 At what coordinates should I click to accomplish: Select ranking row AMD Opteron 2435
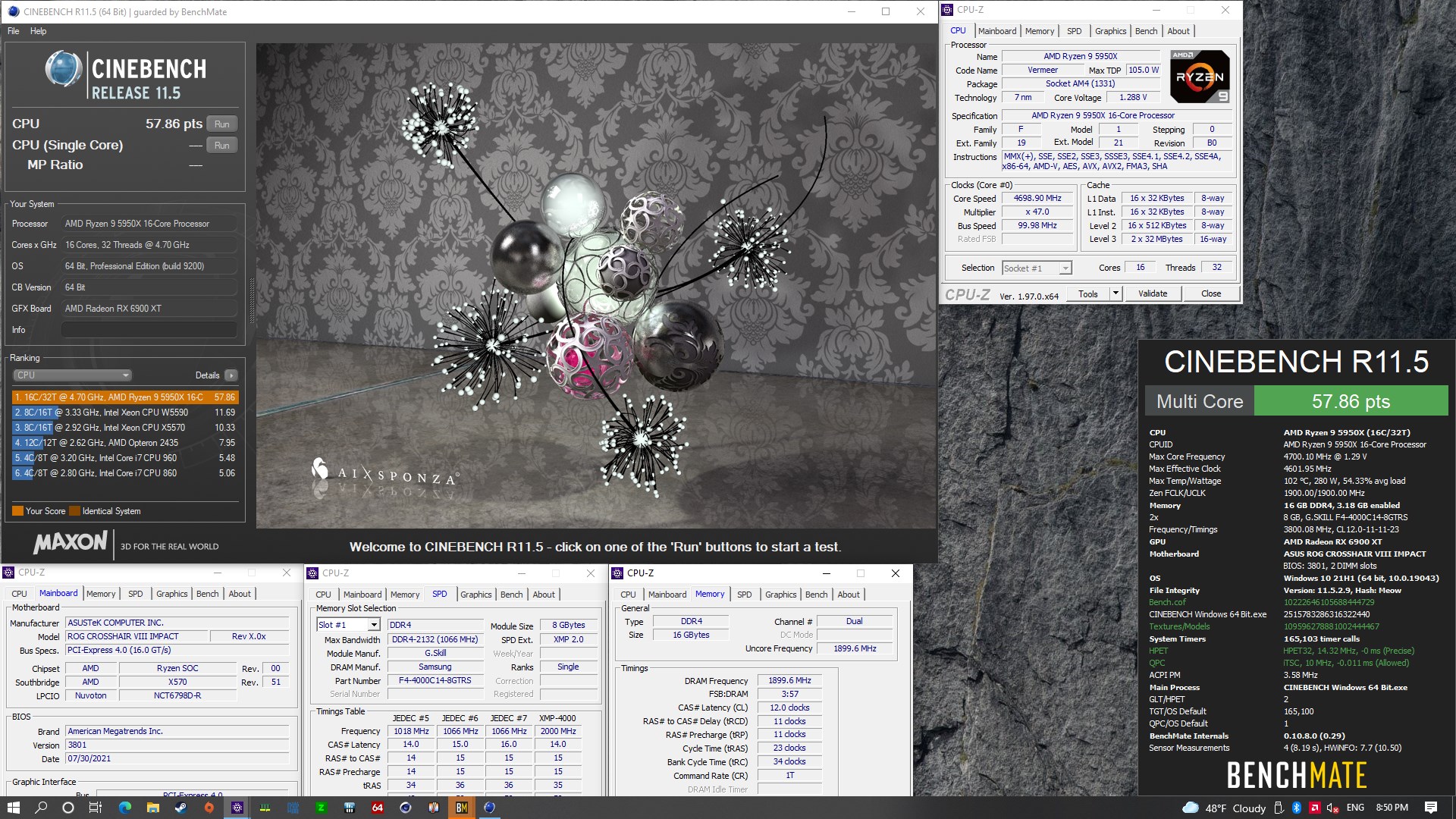point(125,443)
